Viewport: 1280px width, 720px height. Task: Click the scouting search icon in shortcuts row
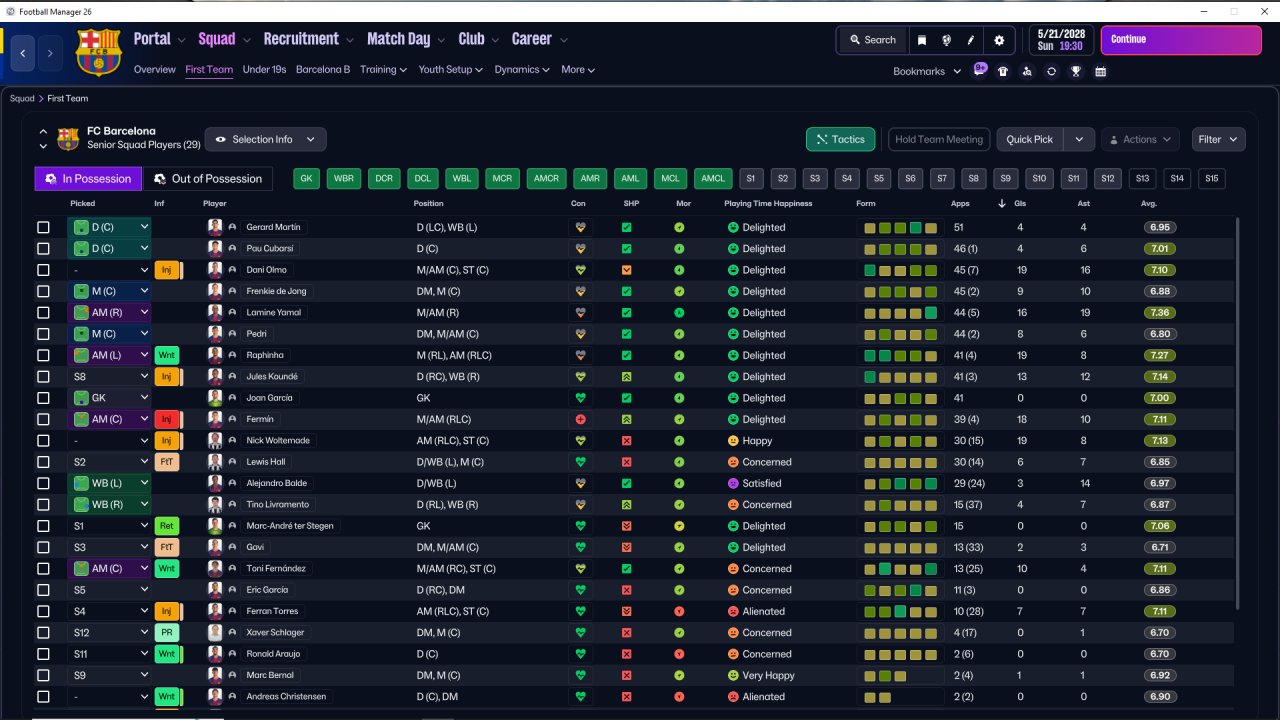point(1027,71)
